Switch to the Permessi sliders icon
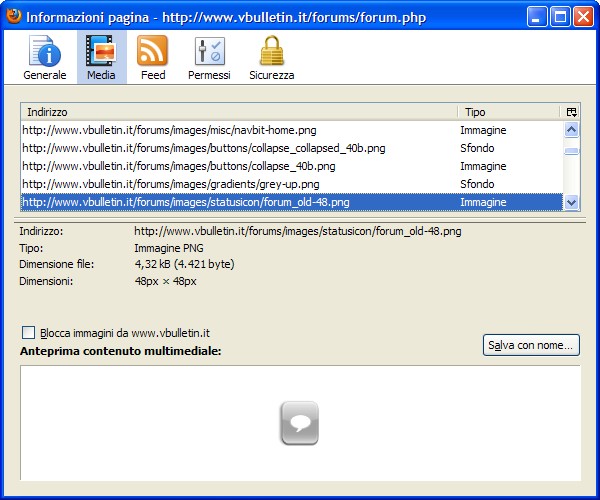Image resolution: width=600 pixels, height=500 pixels. click(209, 50)
